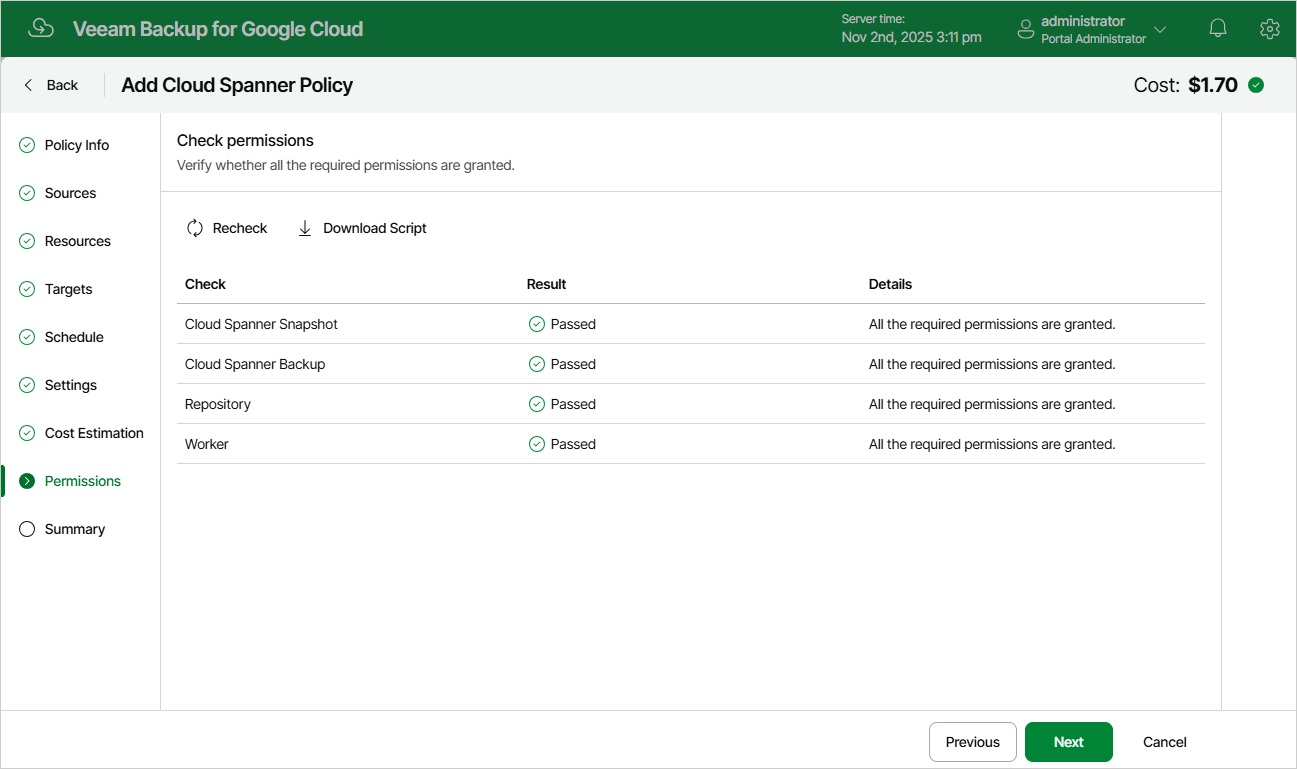
Task: Click the Cloud Spanner Snapshot passed icon
Action: click(x=536, y=324)
